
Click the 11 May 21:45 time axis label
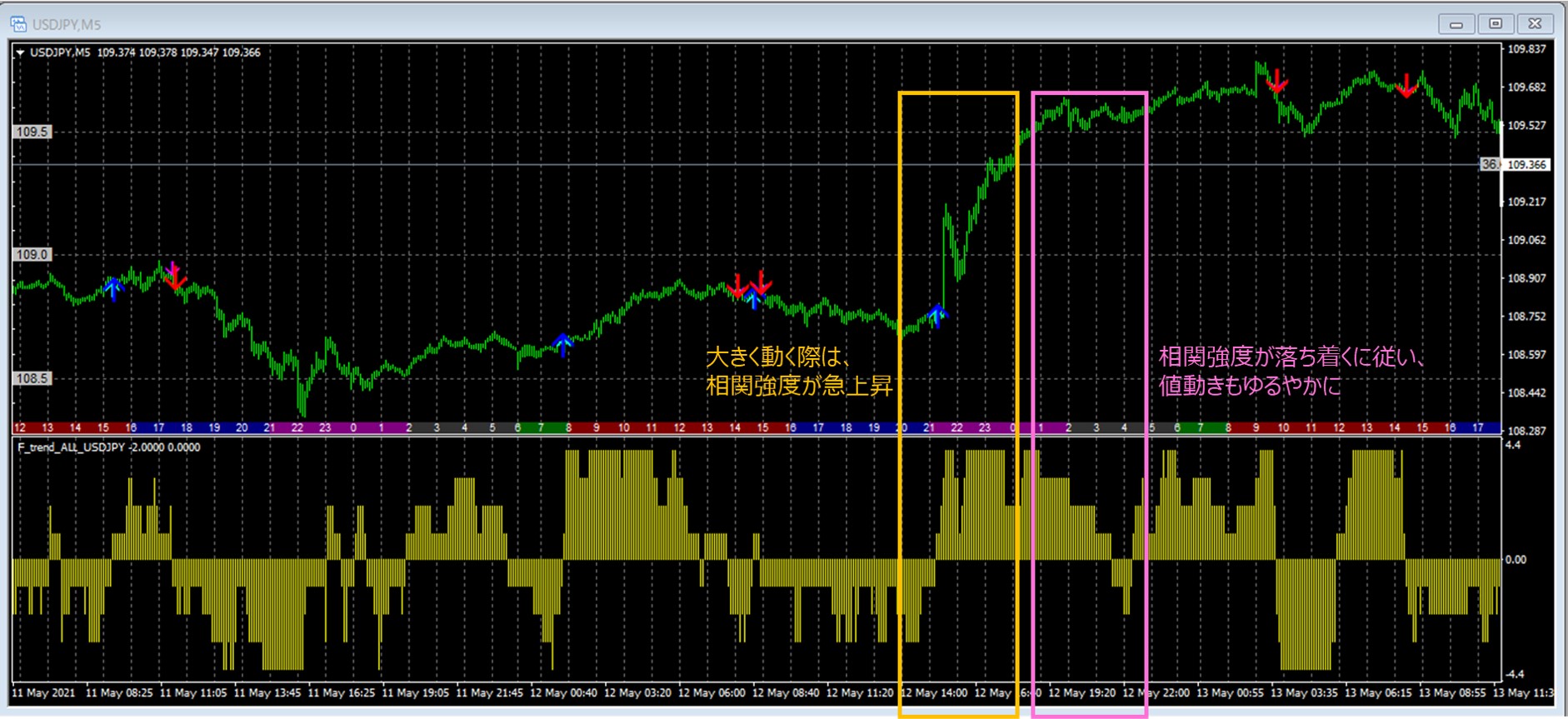[490, 693]
